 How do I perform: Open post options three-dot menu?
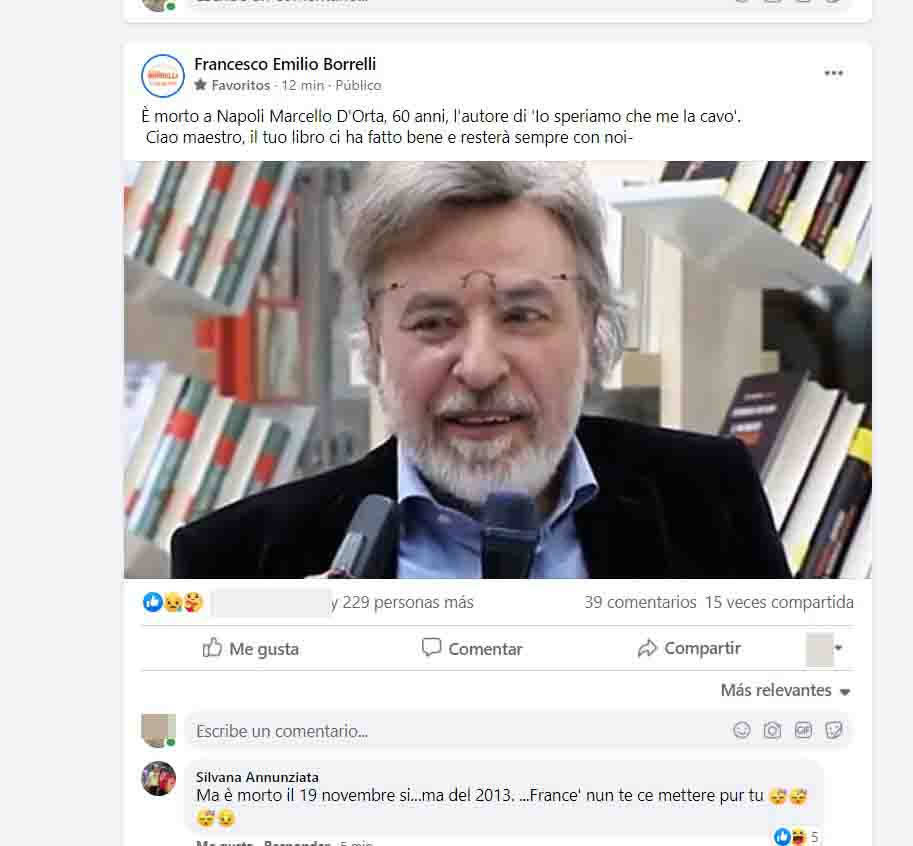point(833,73)
